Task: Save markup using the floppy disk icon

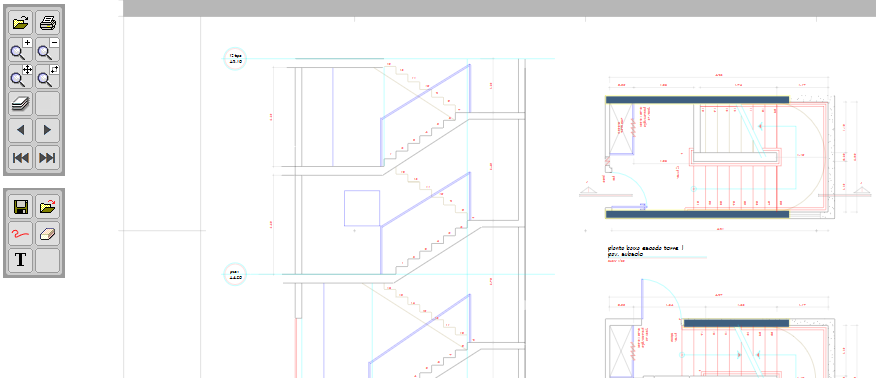Action: 21,207
